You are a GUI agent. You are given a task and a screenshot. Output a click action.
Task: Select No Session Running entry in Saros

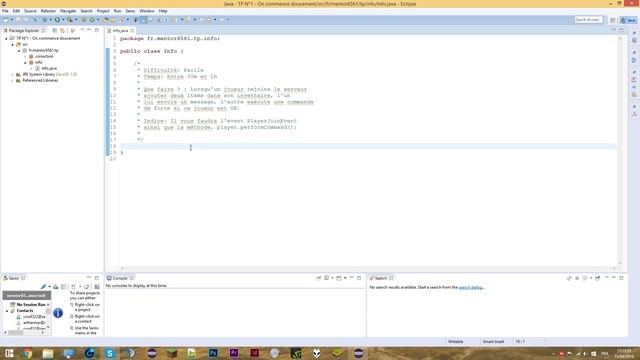28,304
